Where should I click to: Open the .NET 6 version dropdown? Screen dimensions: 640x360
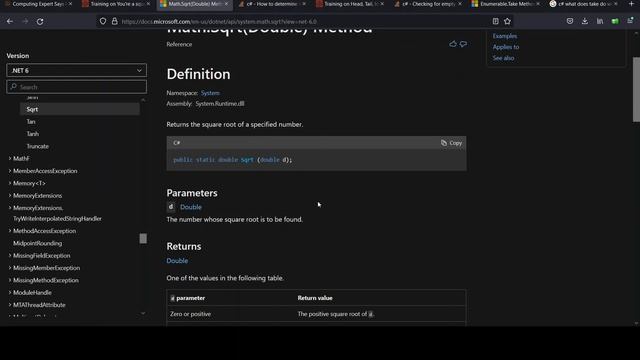[x=76, y=70]
